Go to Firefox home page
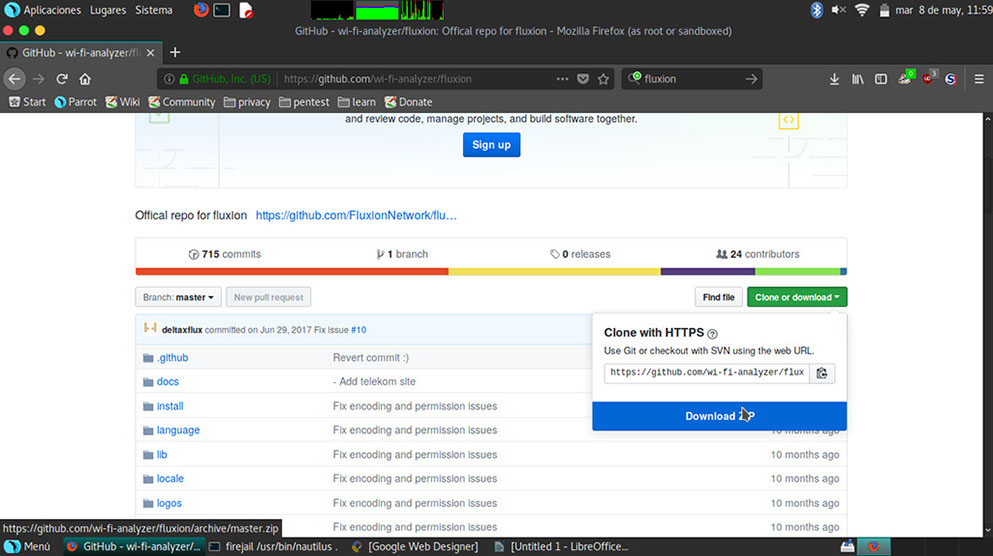The width and height of the screenshot is (993, 556). point(85,79)
